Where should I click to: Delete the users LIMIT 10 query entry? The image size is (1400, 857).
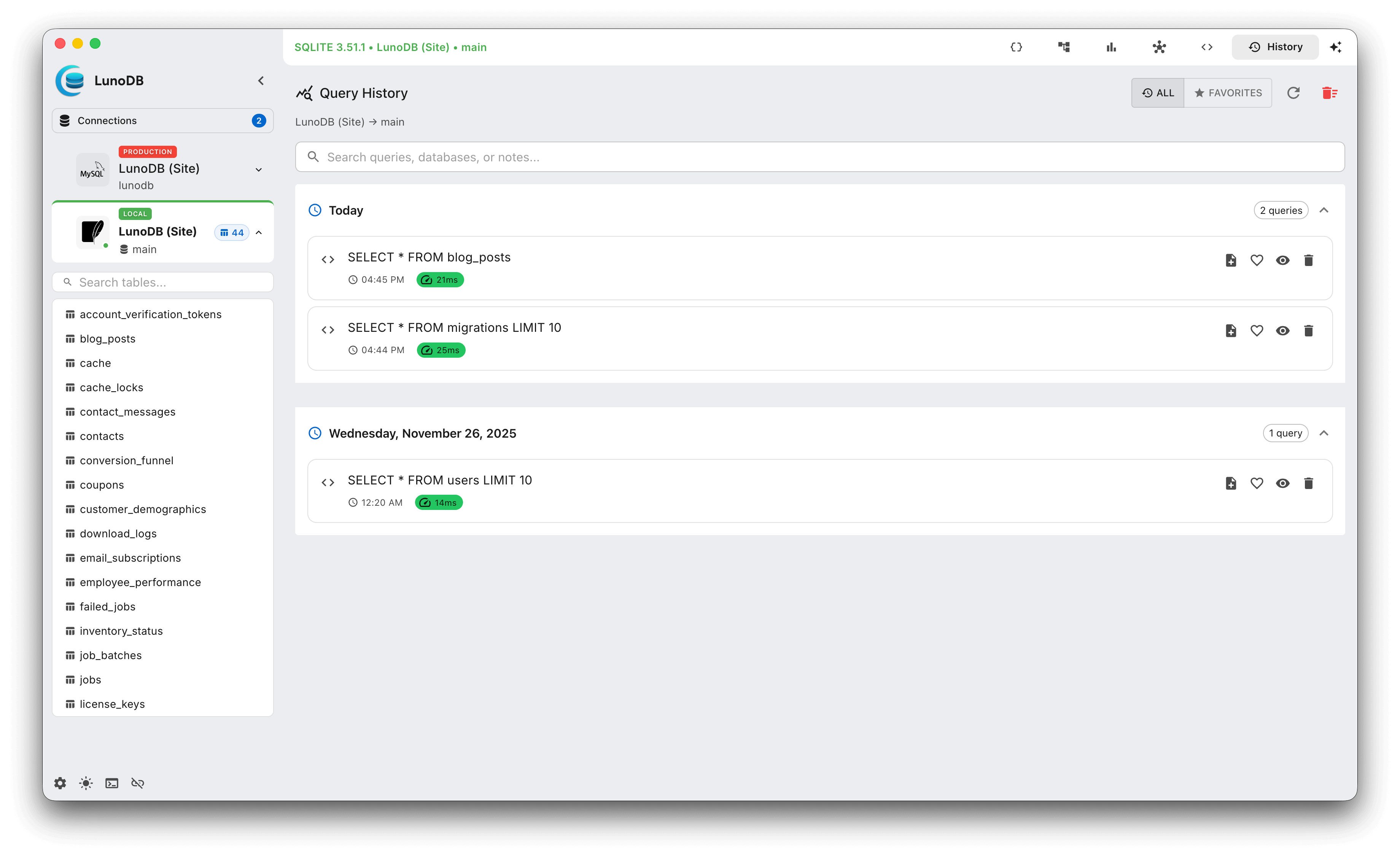pos(1308,483)
